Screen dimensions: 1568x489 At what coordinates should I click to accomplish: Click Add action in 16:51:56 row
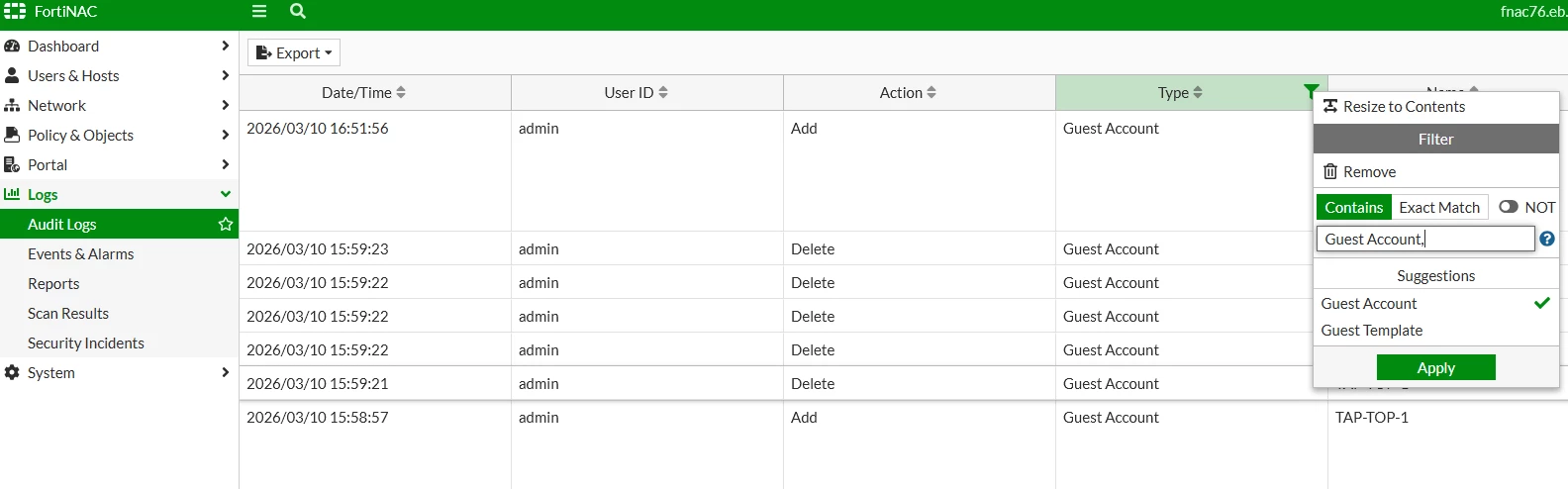pos(804,128)
